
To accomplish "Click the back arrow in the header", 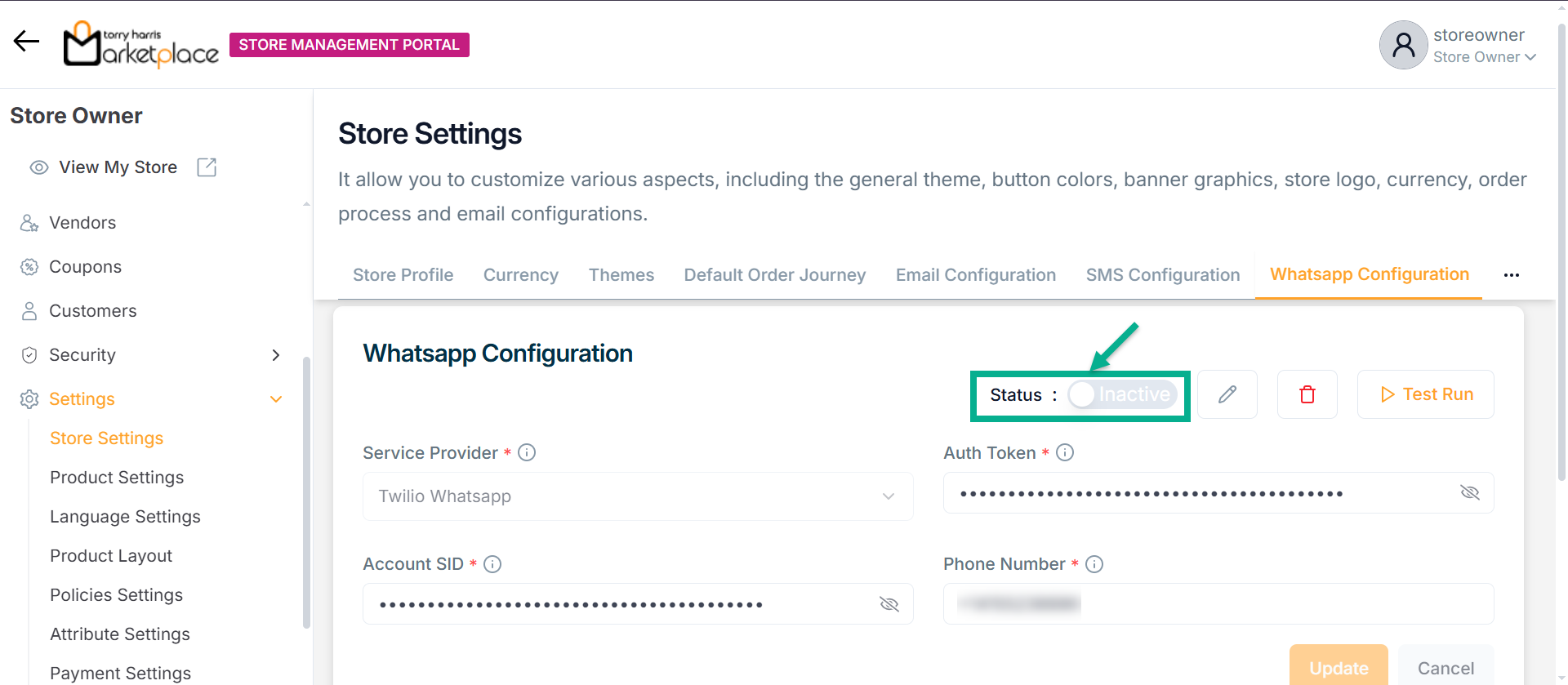I will (x=26, y=41).
